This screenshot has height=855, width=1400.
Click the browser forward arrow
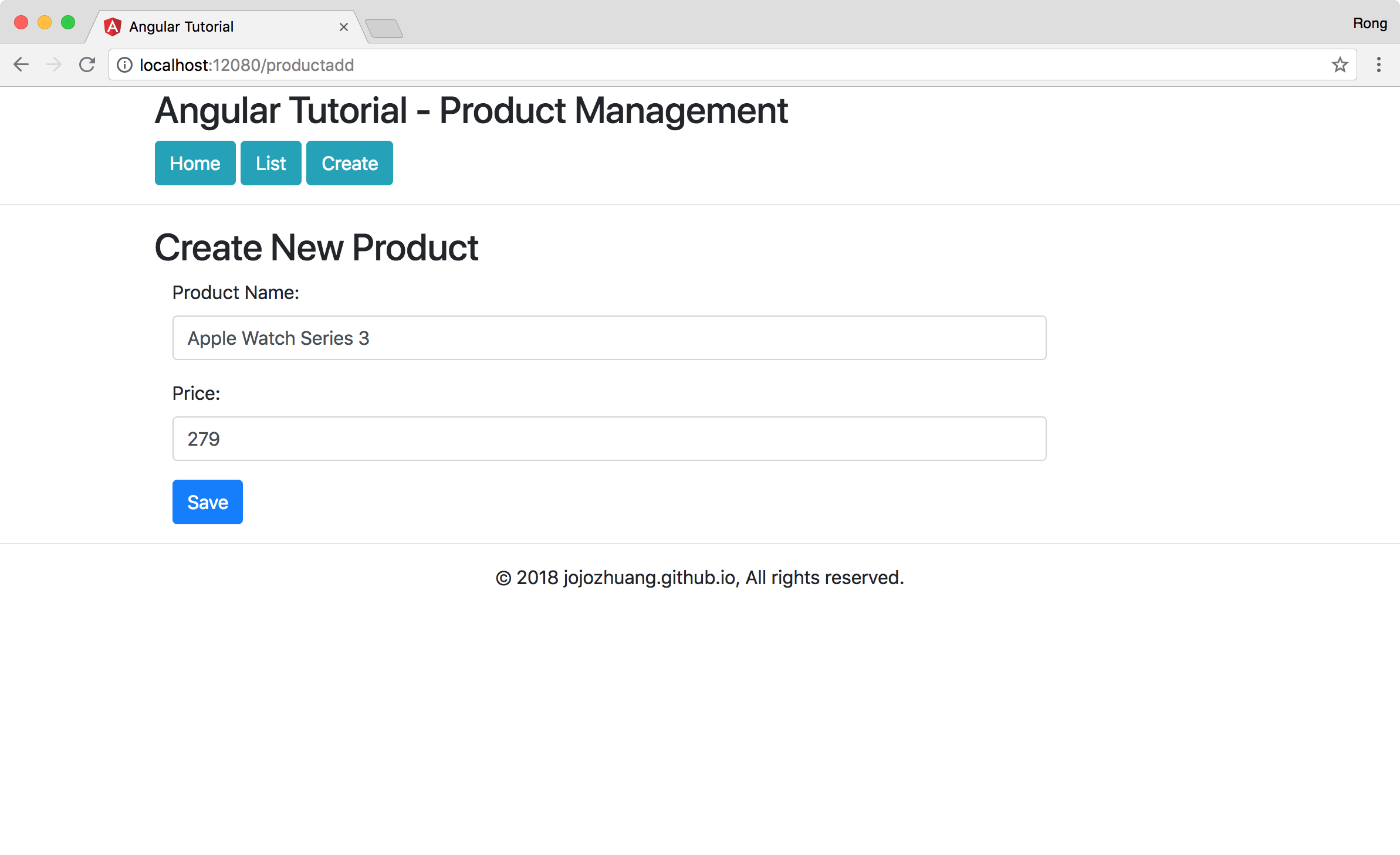54,65
